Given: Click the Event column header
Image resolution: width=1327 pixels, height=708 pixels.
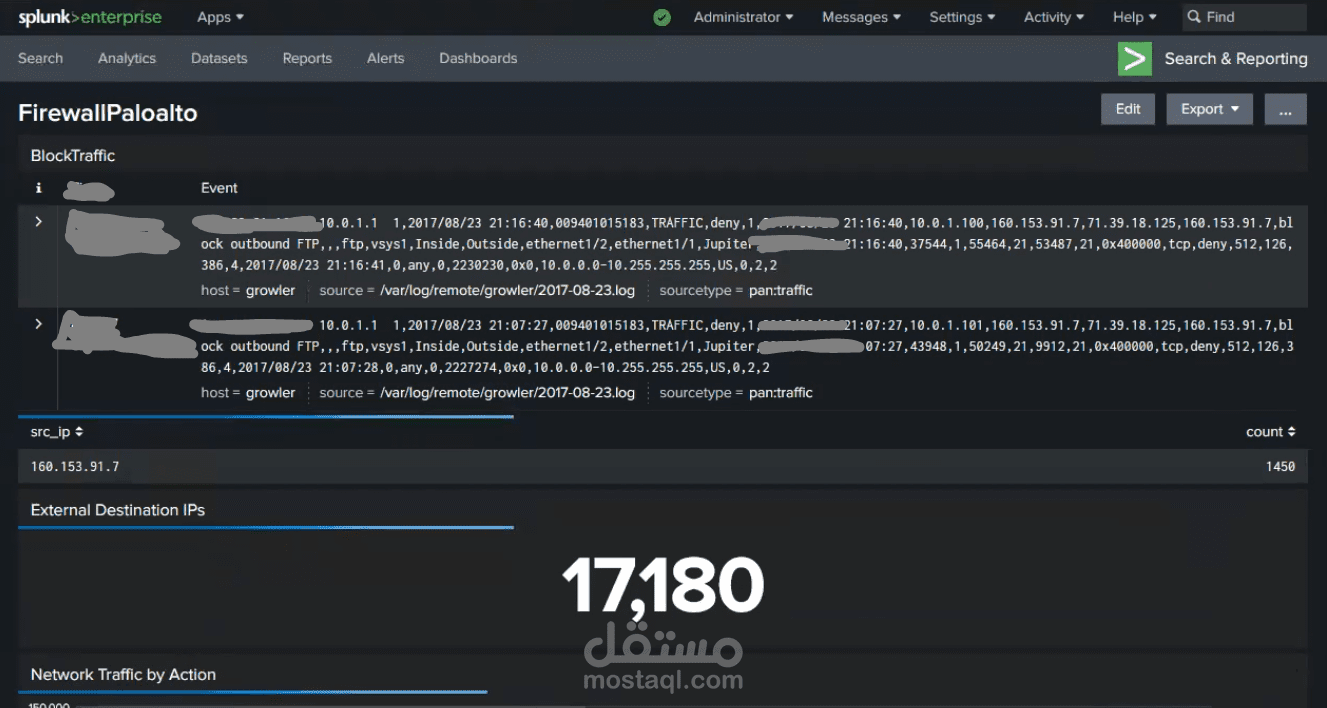Looking at the screenshot, I should pyautogui.click(x=219, y=188).
